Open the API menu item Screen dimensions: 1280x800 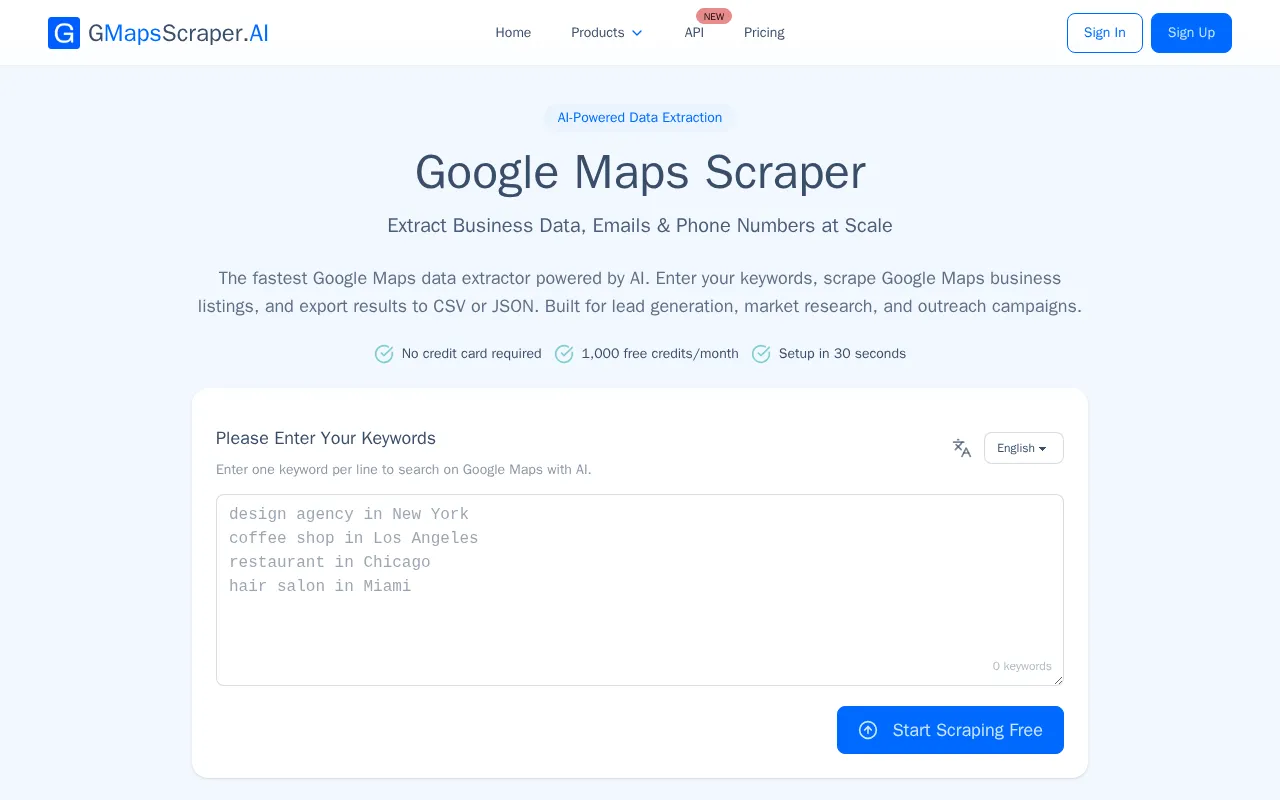(x=694, y=33)
